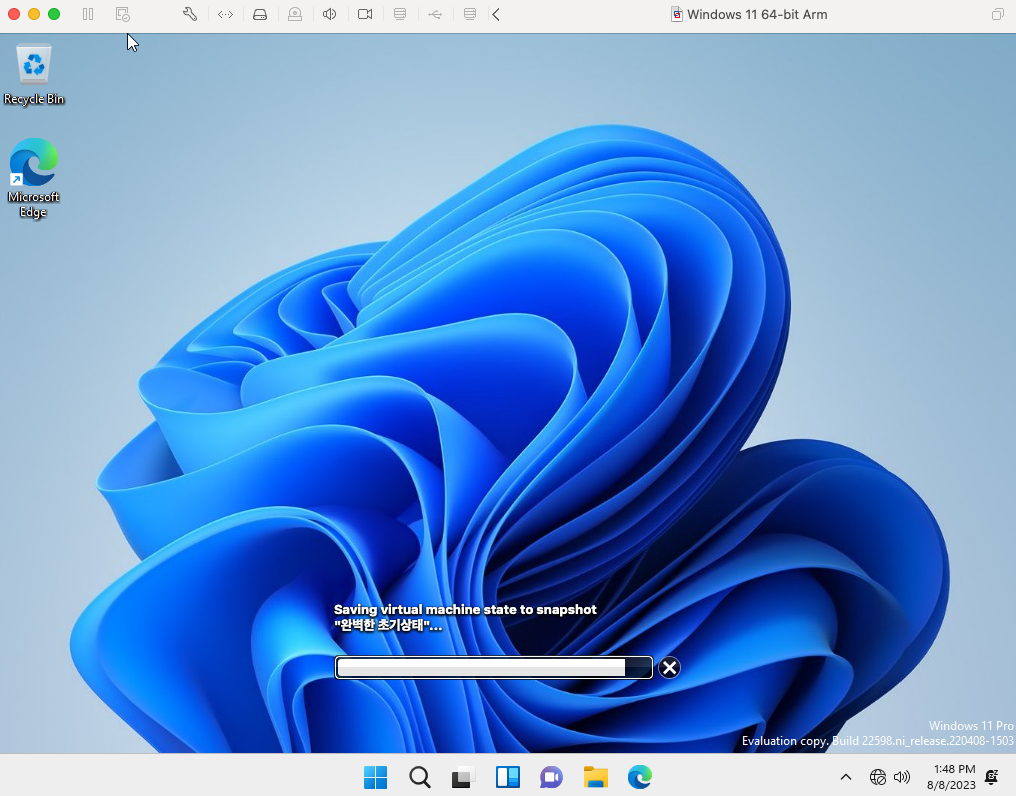
Task: Minimize the window with the yellow button
Action: pyautogui.click(x=34, y=14)
